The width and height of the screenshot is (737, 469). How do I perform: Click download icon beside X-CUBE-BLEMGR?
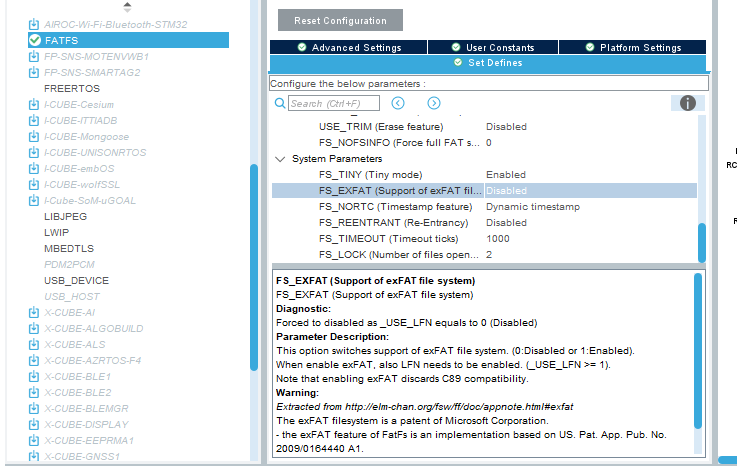[34, 408]
